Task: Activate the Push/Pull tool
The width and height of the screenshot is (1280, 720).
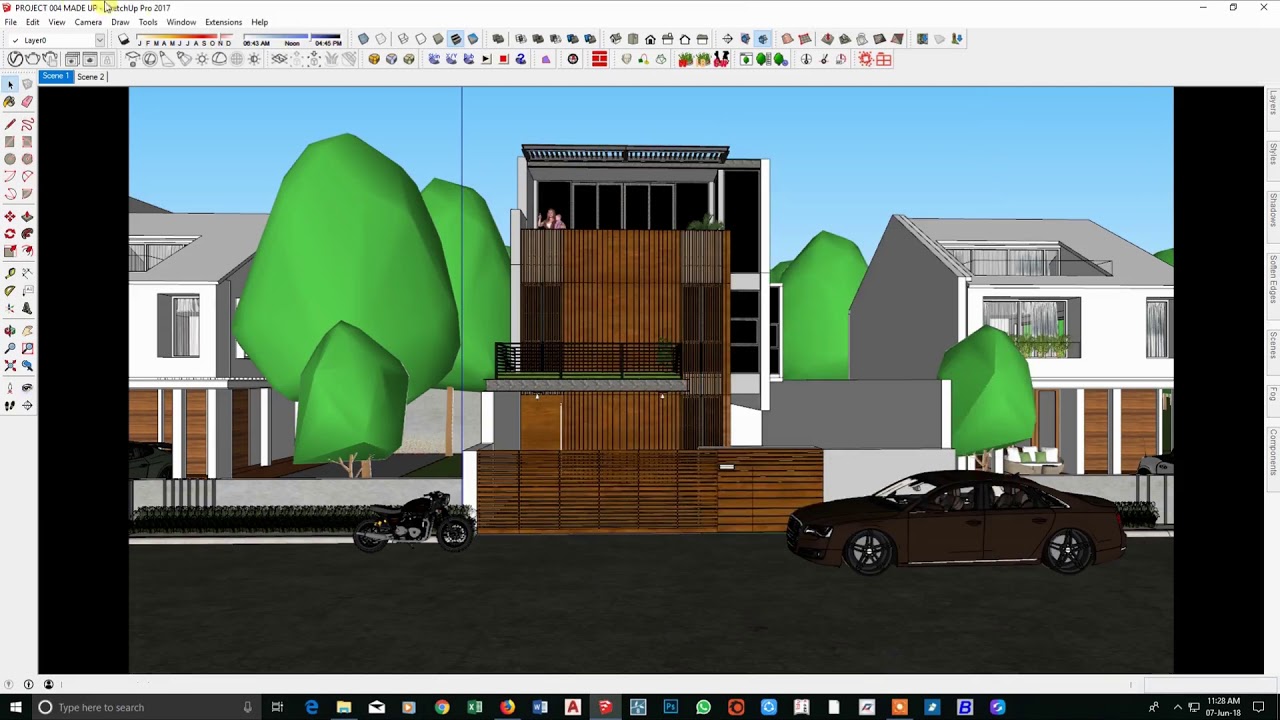Action: [x=27, y=216]
